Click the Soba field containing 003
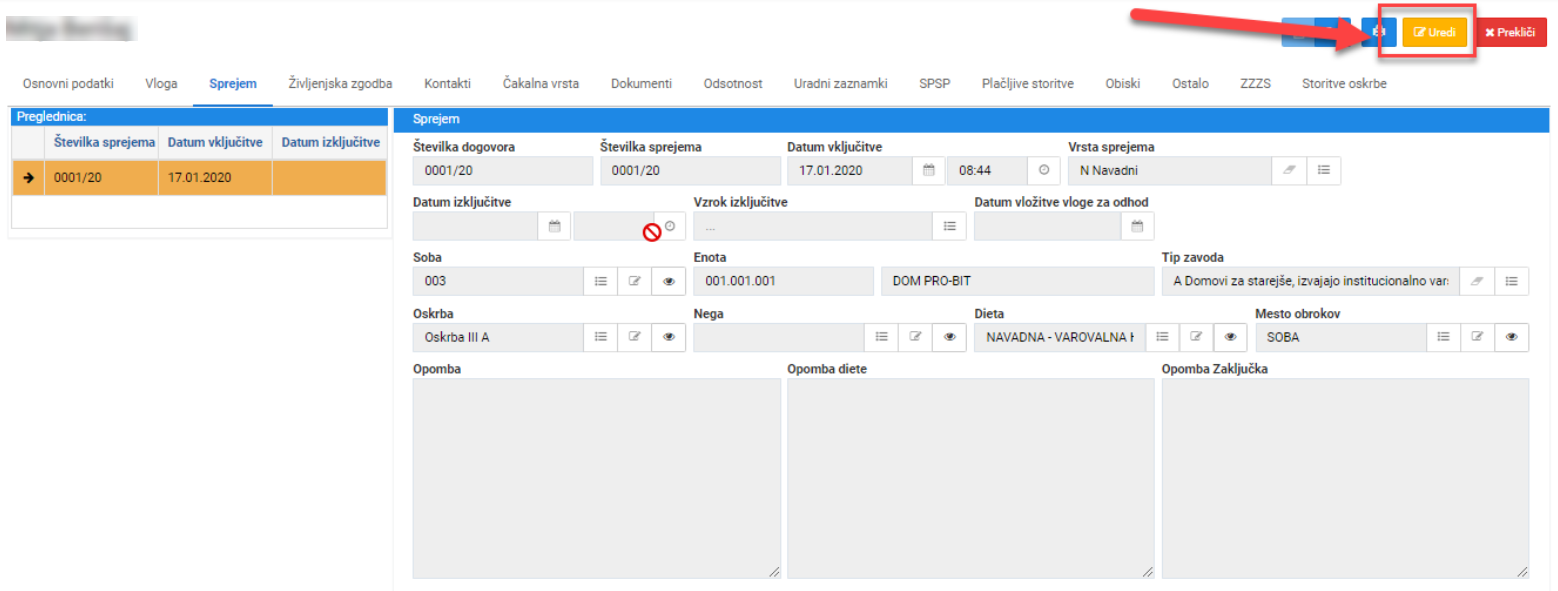The height and width of the screenshot is (591, 1558). 498,281
